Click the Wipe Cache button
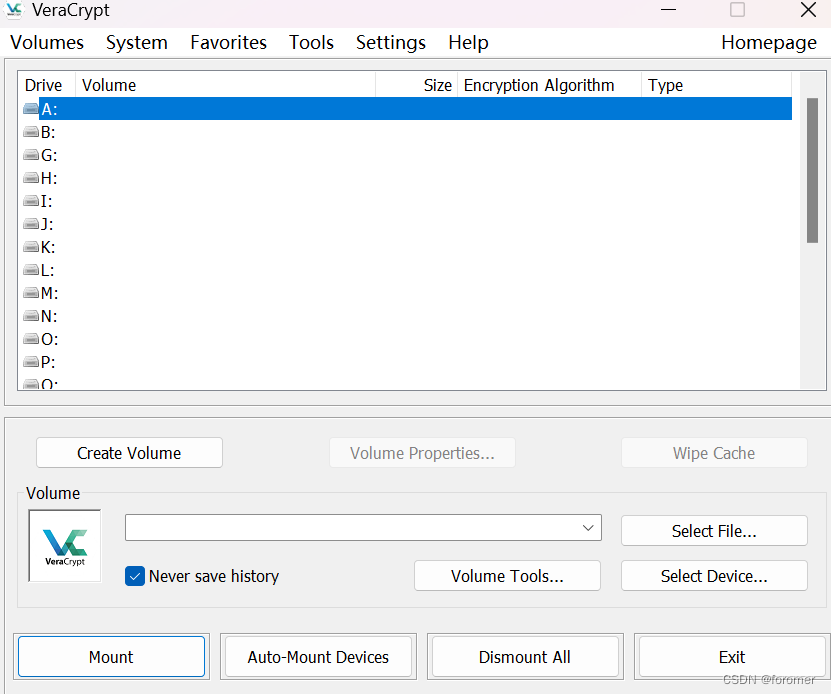 point(714,453)
